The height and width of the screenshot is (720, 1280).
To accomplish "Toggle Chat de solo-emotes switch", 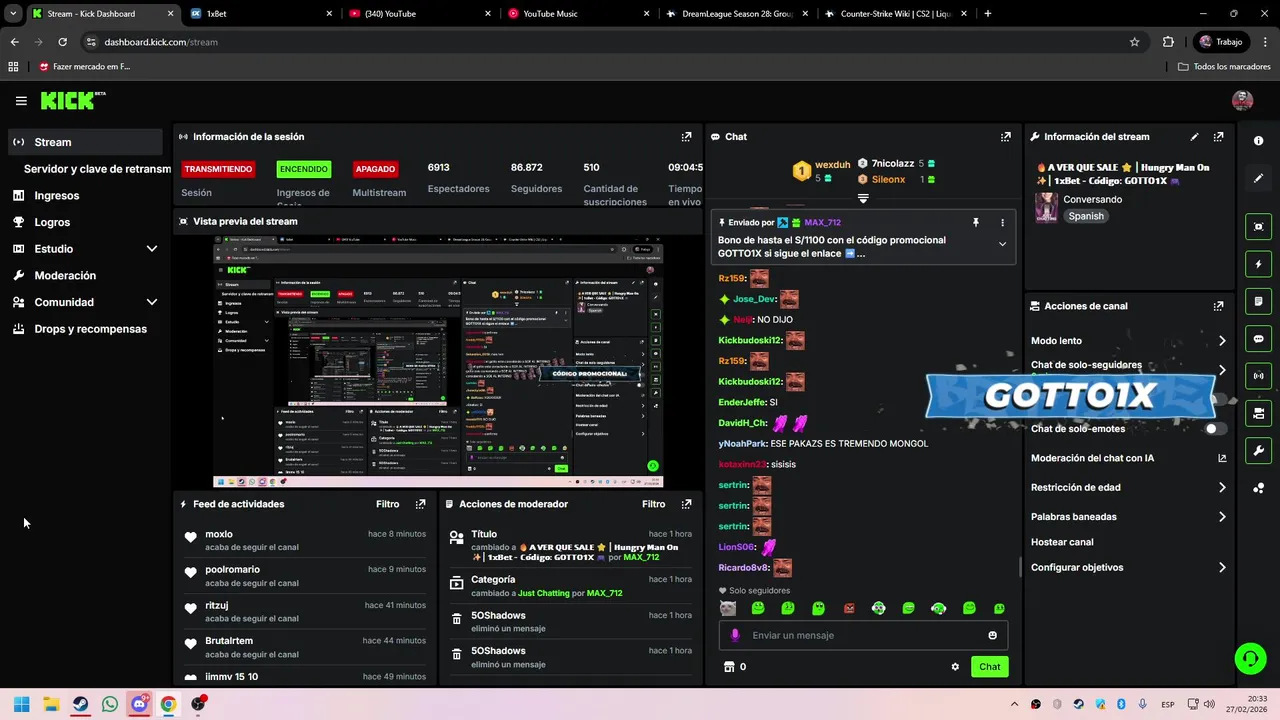I will 1215,429.
